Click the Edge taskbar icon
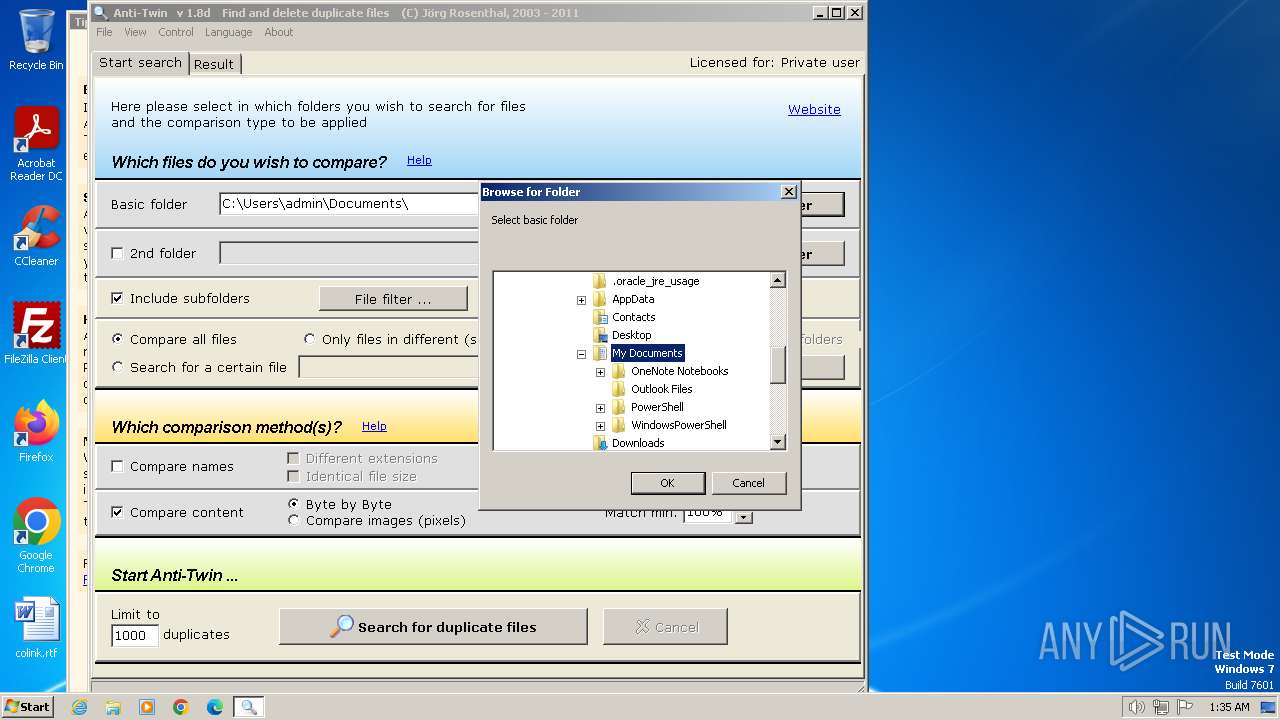The height and width of the screenshot is (720, 1280). click(x=215, y=707)
